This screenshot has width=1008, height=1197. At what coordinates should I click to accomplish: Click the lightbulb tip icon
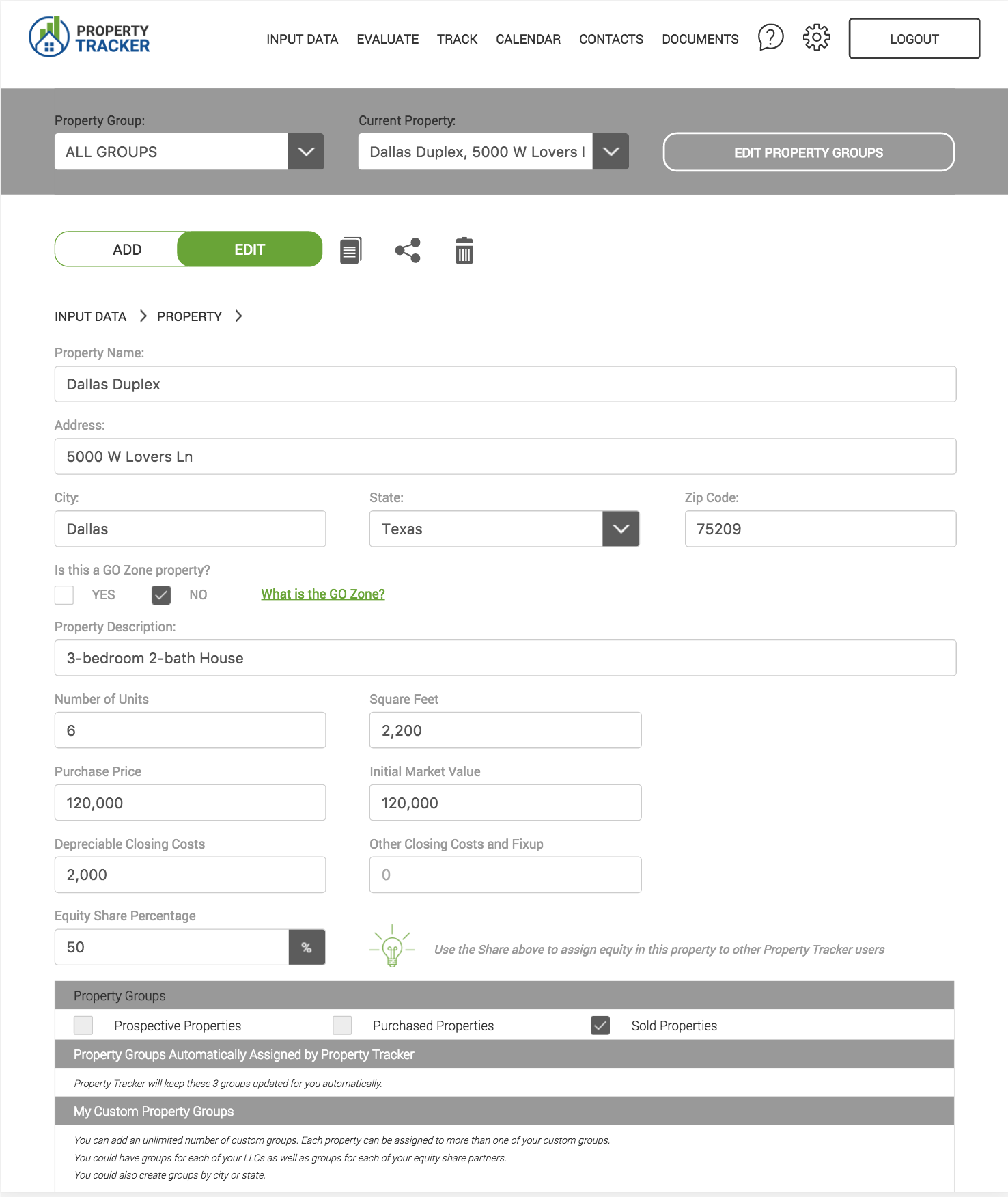pos(392,947)
